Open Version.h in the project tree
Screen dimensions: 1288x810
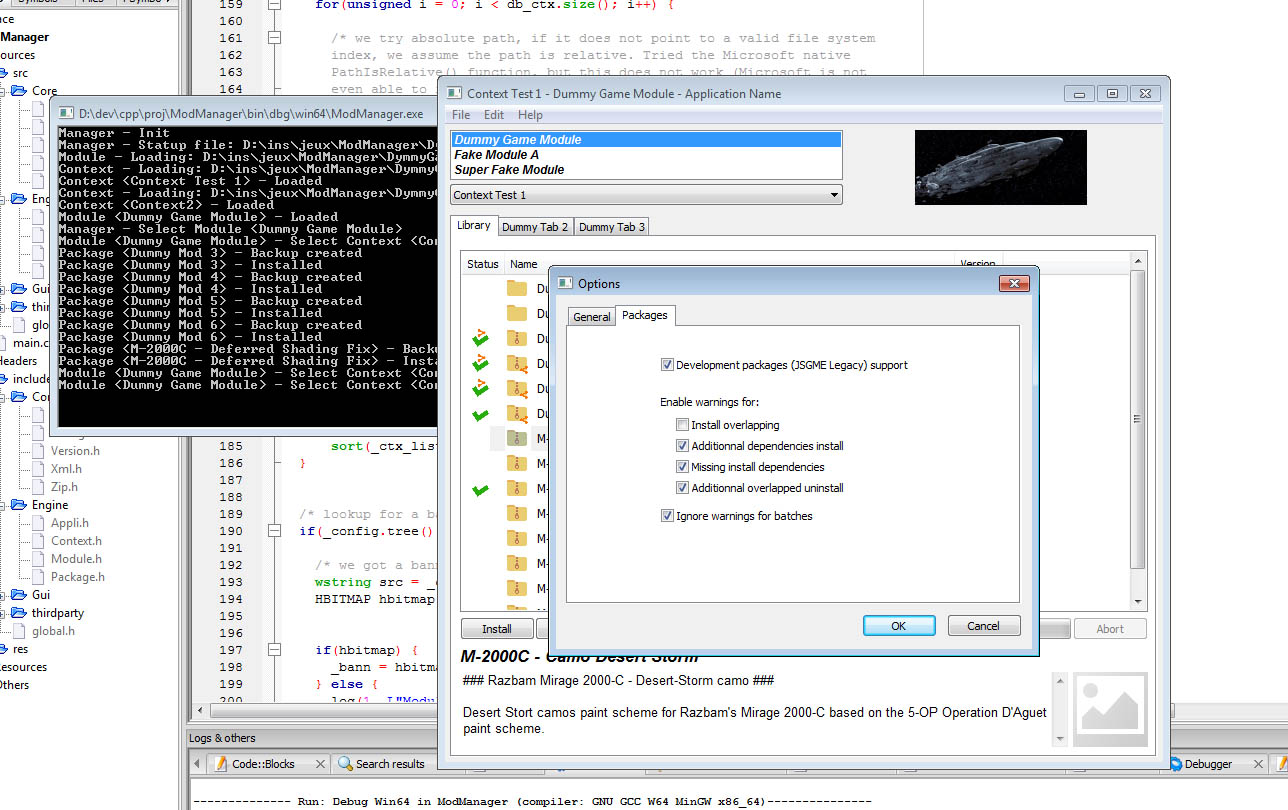[75, 451]
